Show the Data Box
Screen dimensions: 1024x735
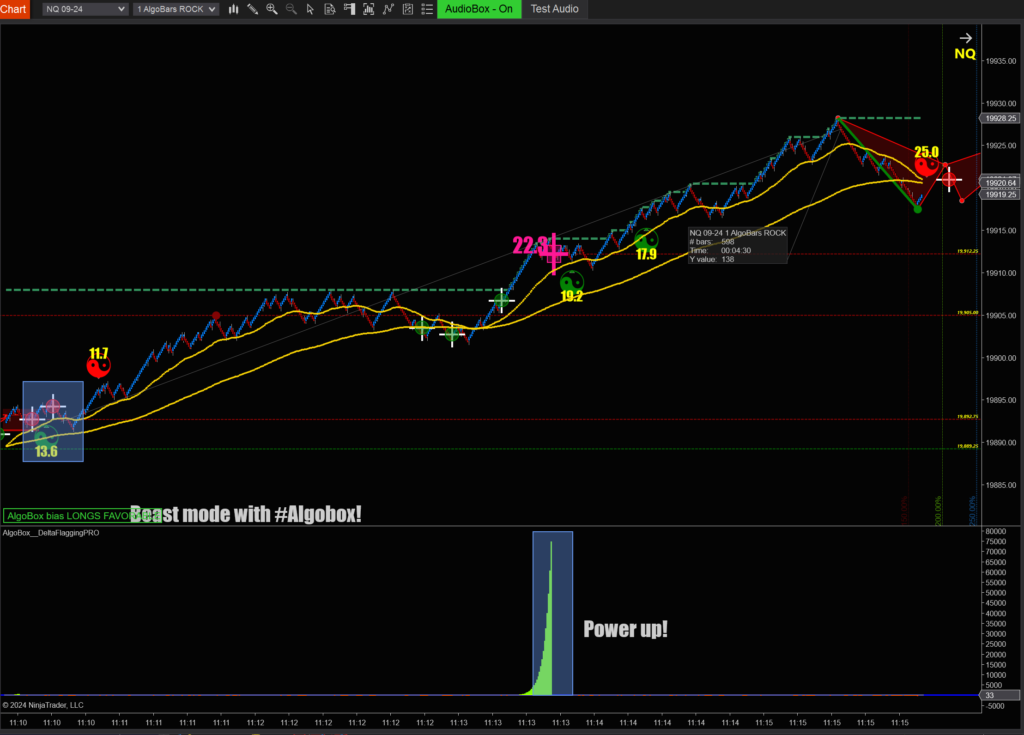click(330, 9)
